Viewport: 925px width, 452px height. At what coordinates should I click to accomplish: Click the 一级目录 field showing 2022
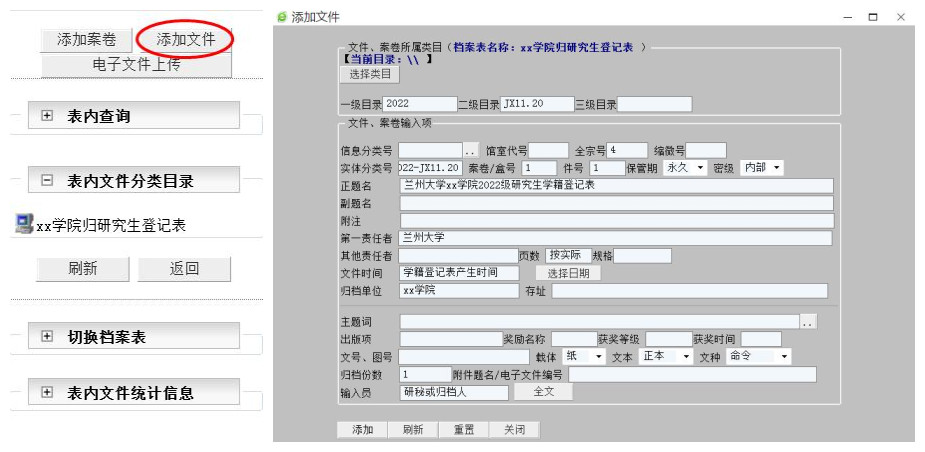coord(420,104)
